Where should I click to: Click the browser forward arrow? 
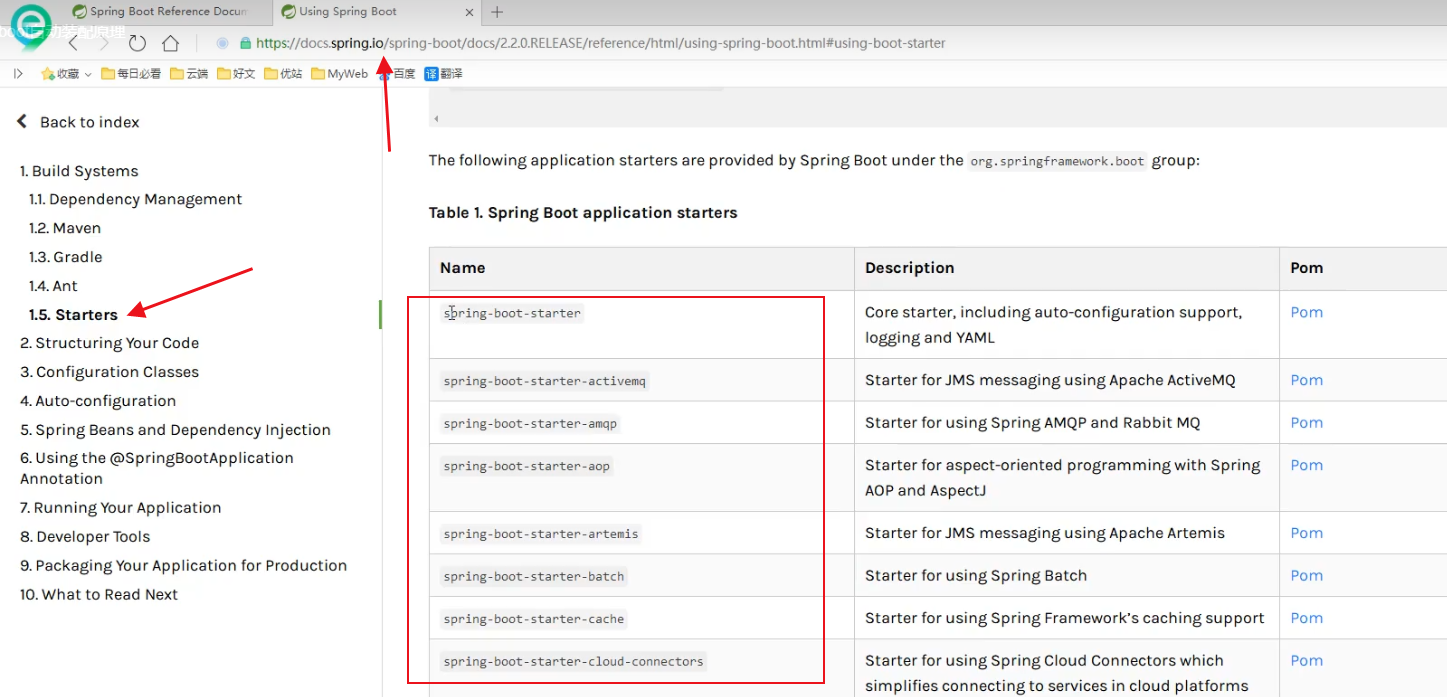point(104,43)
